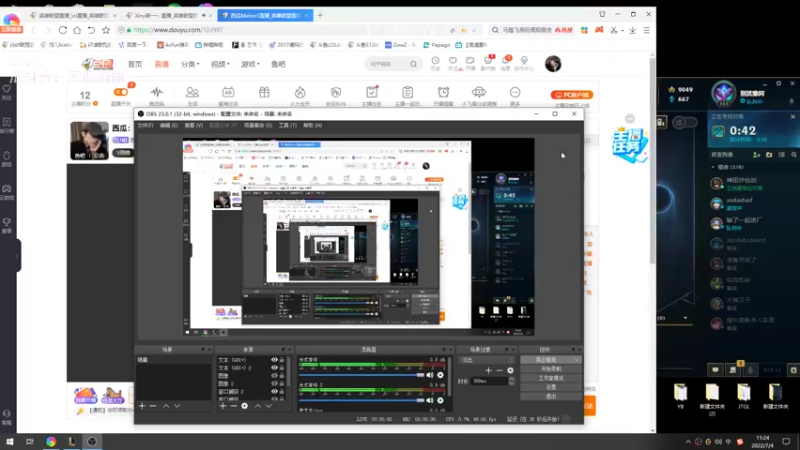Toggle visibility of the 图像 source
This screenshot has height=450, width=800.
pyautogui.click(x=274, y=376)
